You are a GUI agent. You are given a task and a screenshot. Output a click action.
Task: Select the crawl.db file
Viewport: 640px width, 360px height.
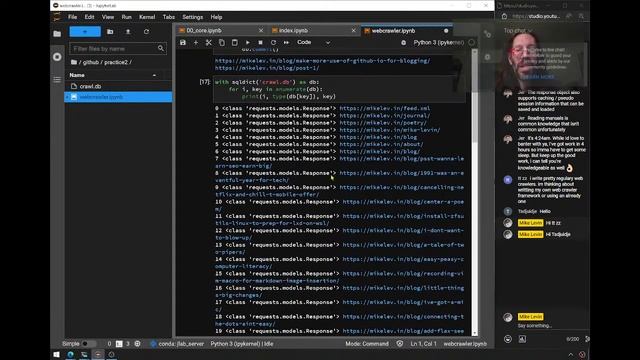click(118, 87)
